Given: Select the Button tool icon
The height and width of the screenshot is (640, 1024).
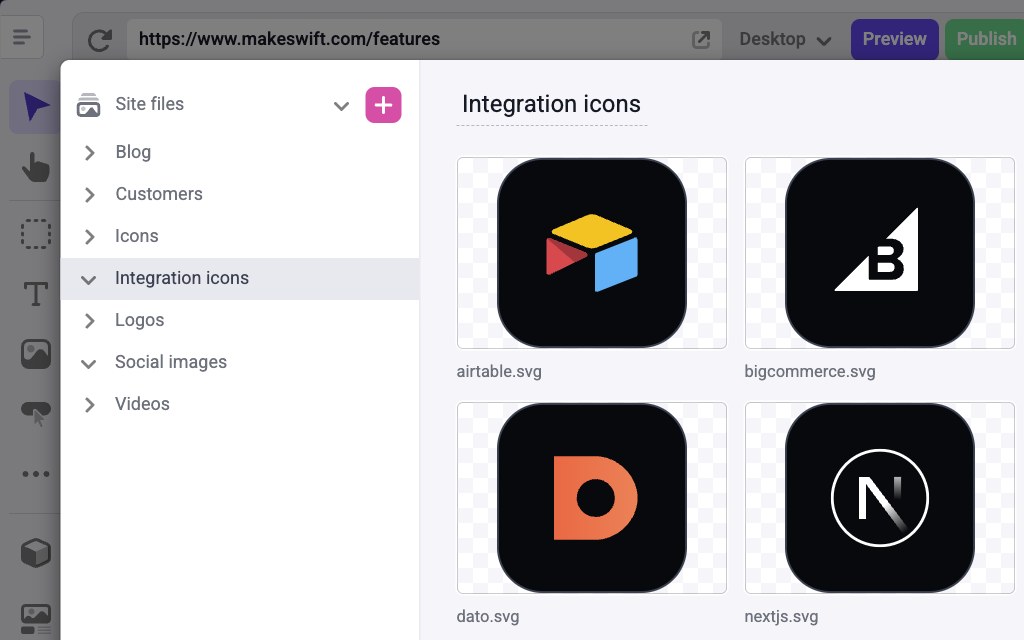Looking at the screenshot, I should 36,413.
